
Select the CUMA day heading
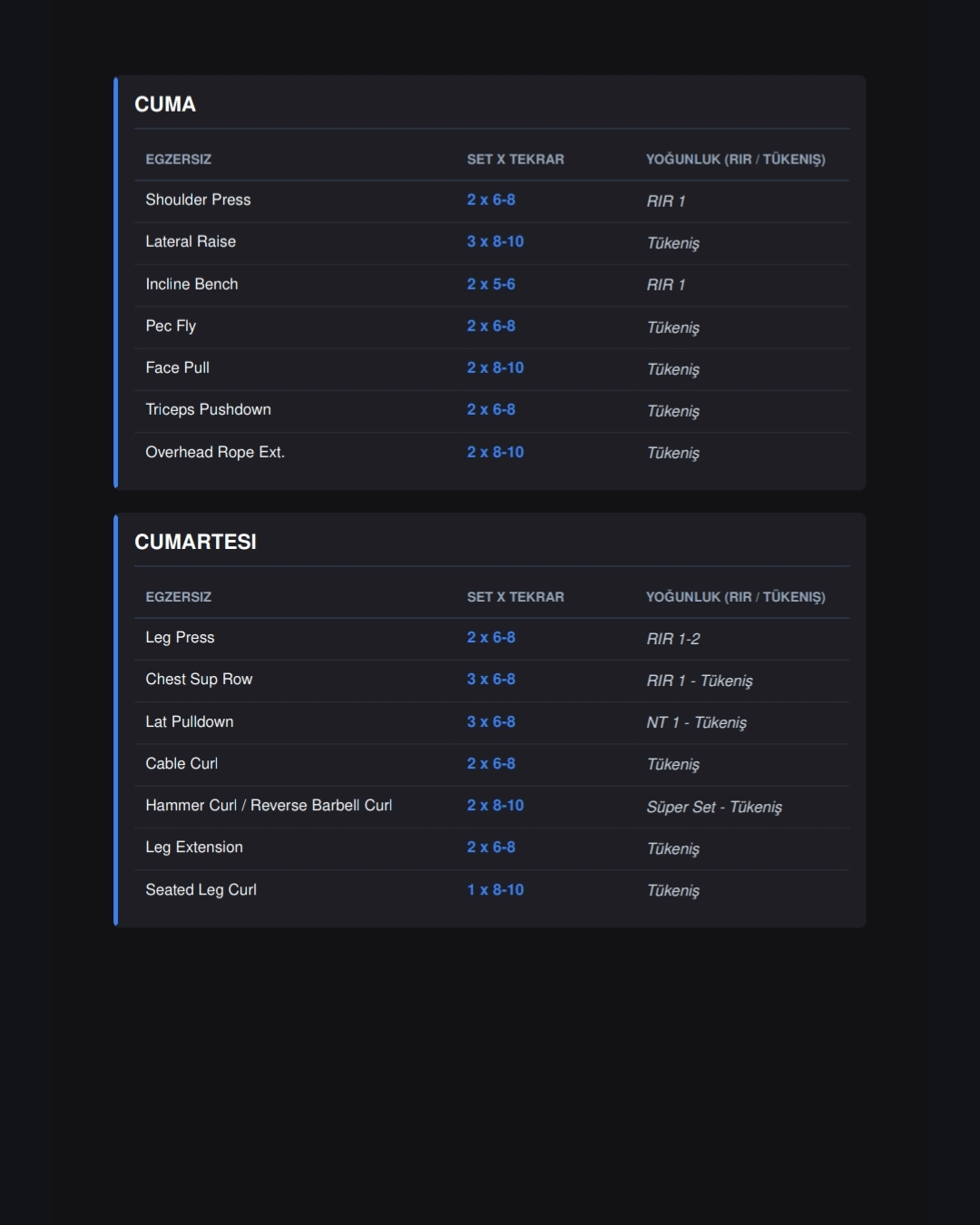point(165,104)
